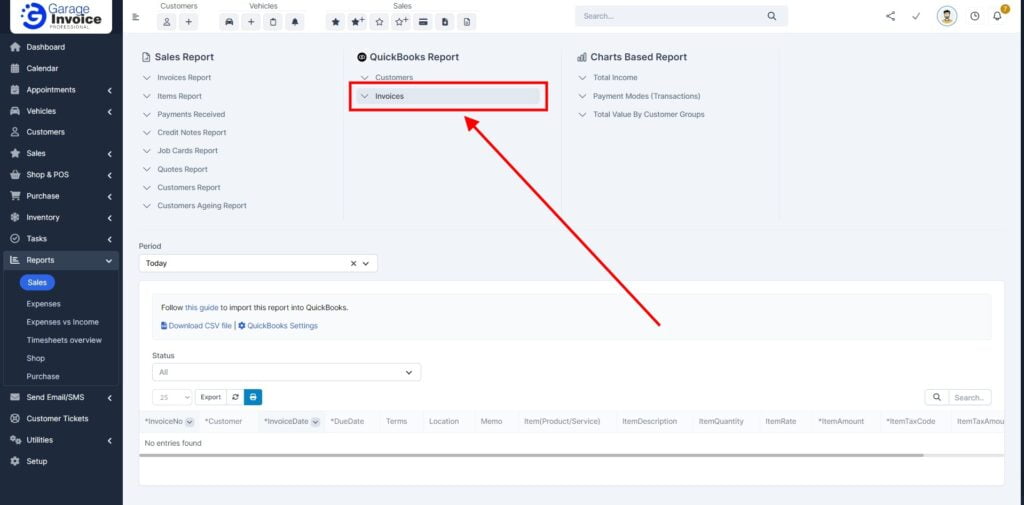Open Payment Modes (Transactions) report
The width and height of the screenshot is (1024, 505).
[647, 96]
